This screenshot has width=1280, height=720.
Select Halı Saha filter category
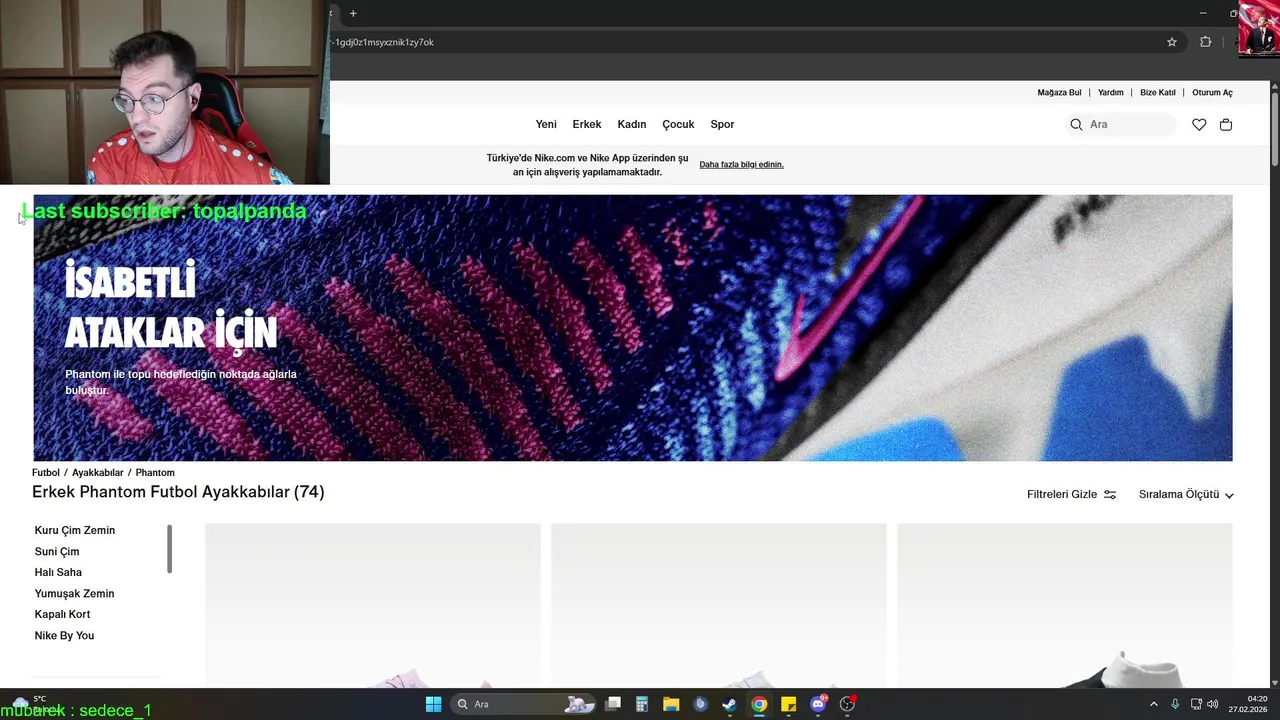click(58, 572)
